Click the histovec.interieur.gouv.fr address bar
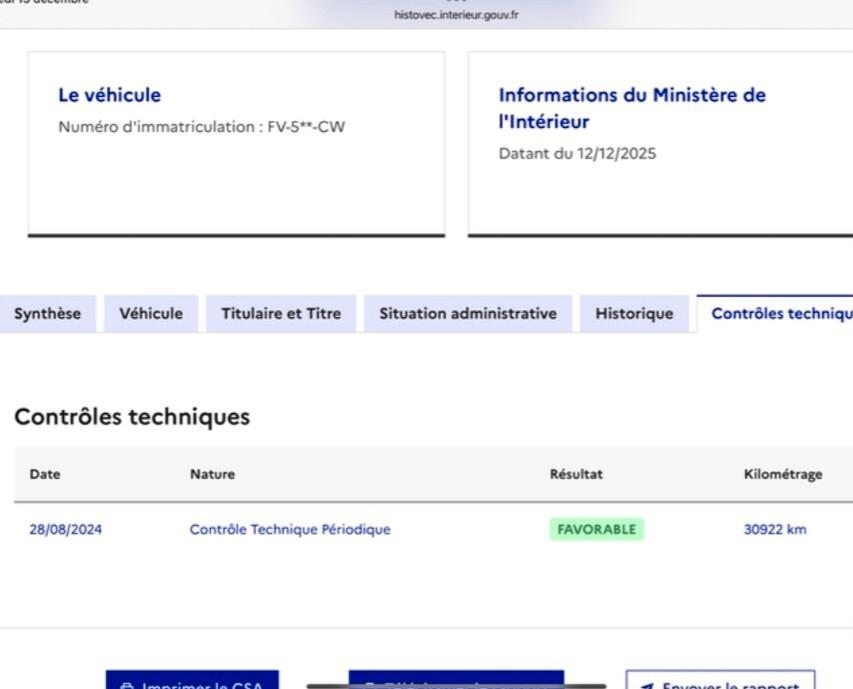The image size is (853, 689). coord(456,16)
